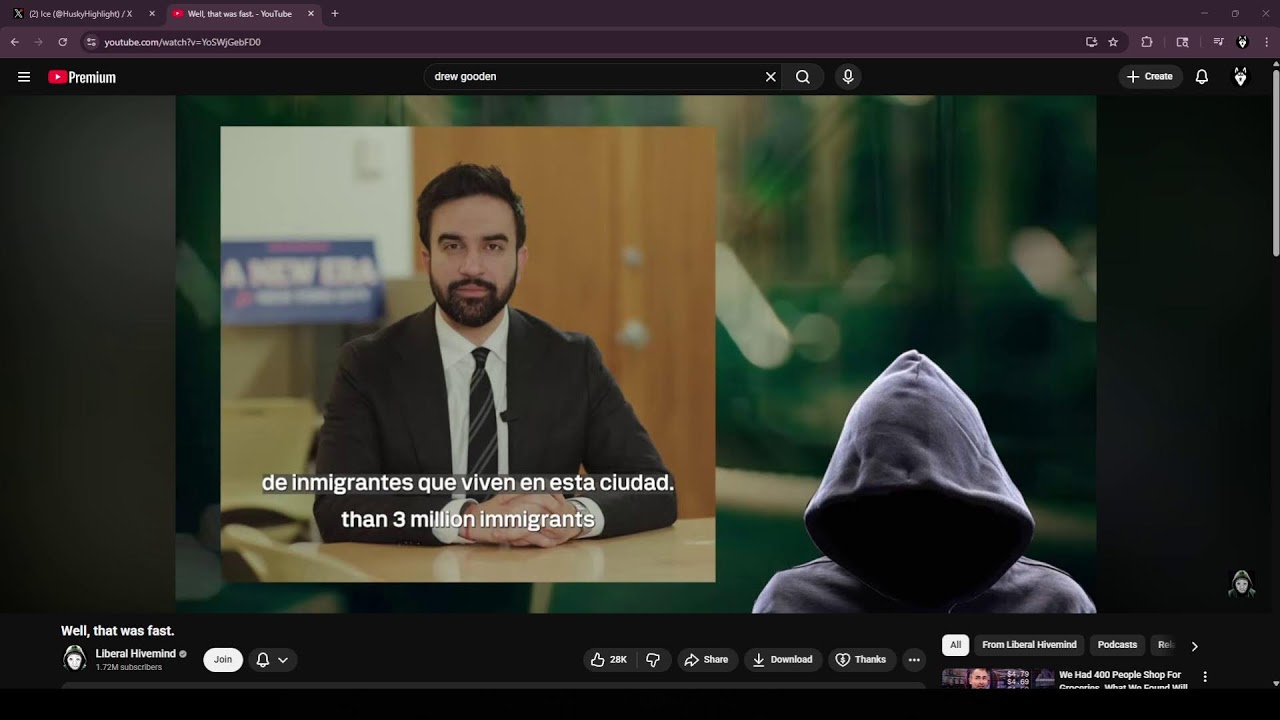Start voice search with microphone icon
Viewport: 1280px width, 720px height.
point(848,77)
